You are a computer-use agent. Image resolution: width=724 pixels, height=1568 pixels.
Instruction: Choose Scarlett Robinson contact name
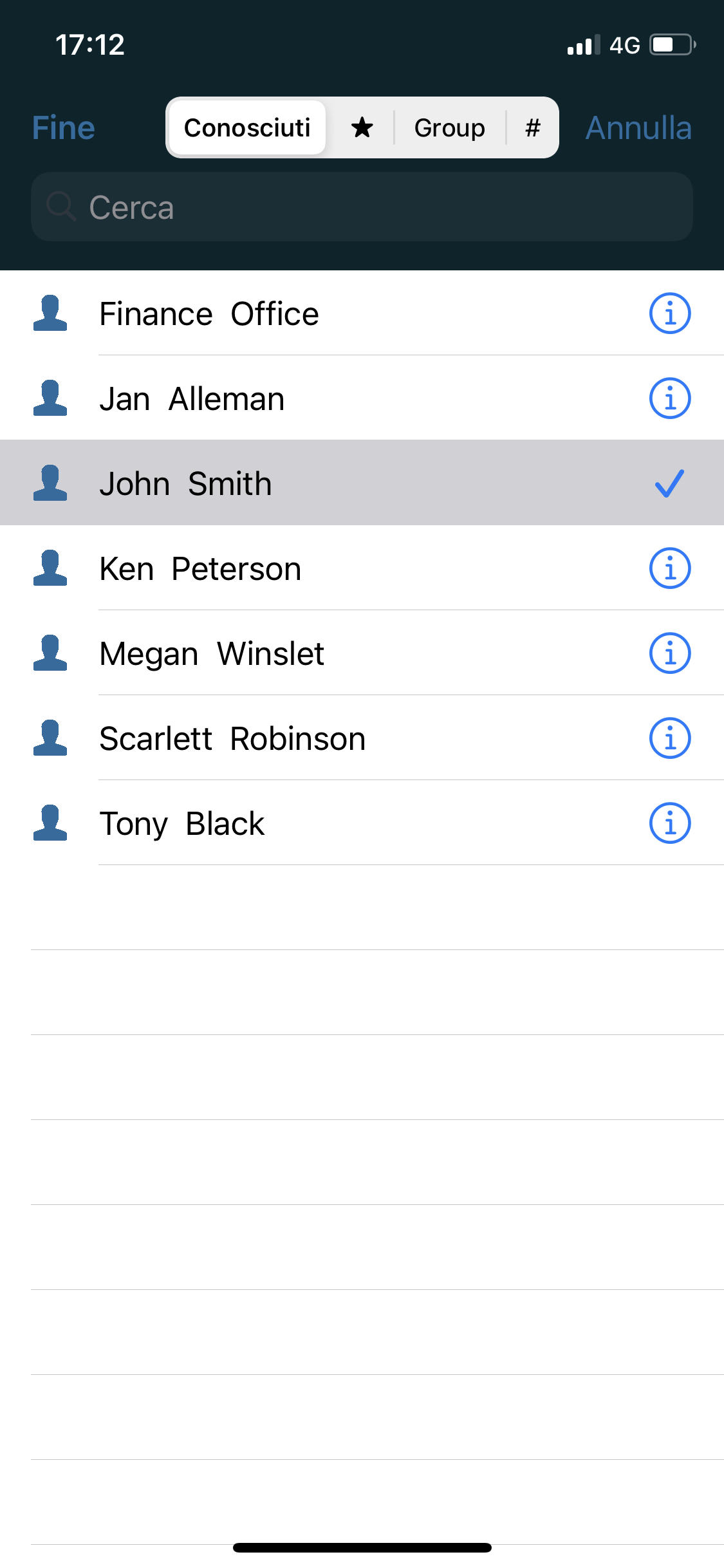[232, 738]
